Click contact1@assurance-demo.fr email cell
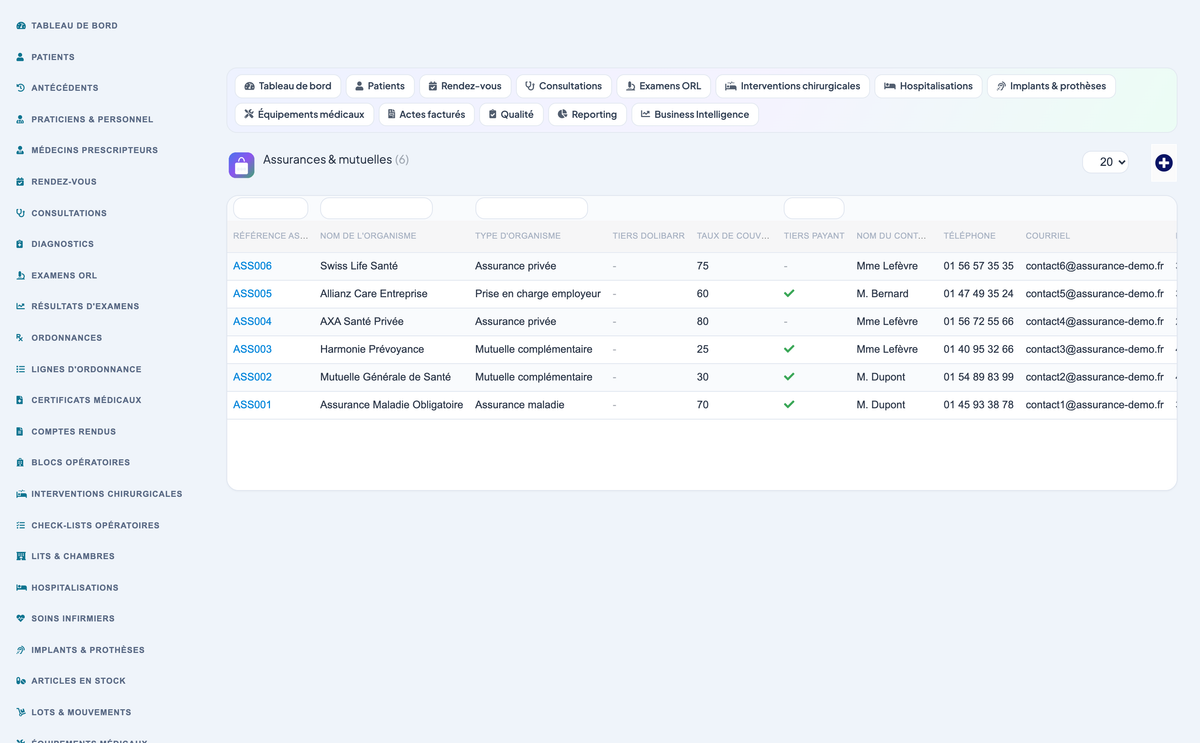Viewport: 1200px width, 743px height. pyautogui.click(x=1094, y=405)
